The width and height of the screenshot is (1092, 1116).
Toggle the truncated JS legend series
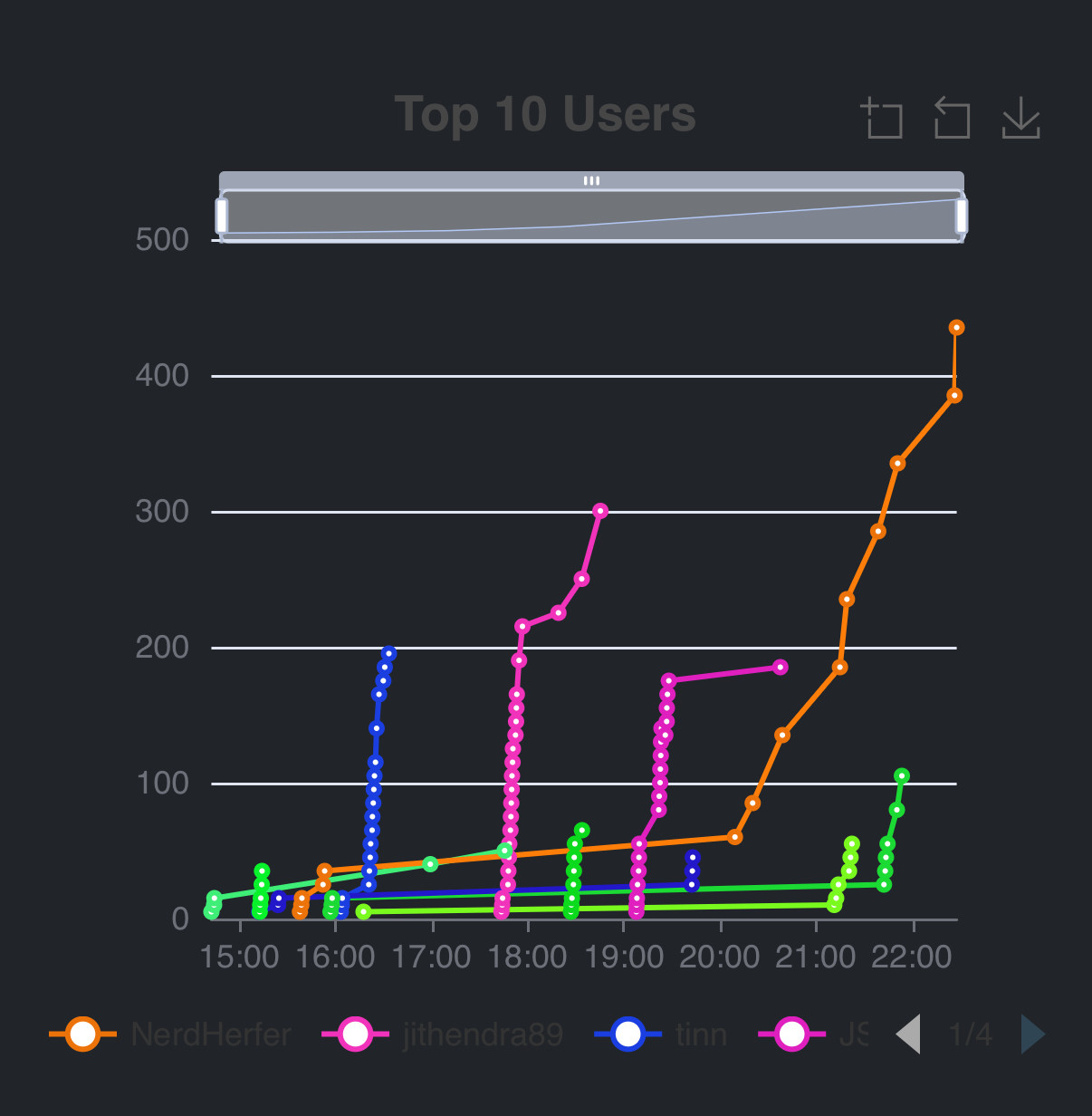pyautogui.click(x=812, y=1034)
